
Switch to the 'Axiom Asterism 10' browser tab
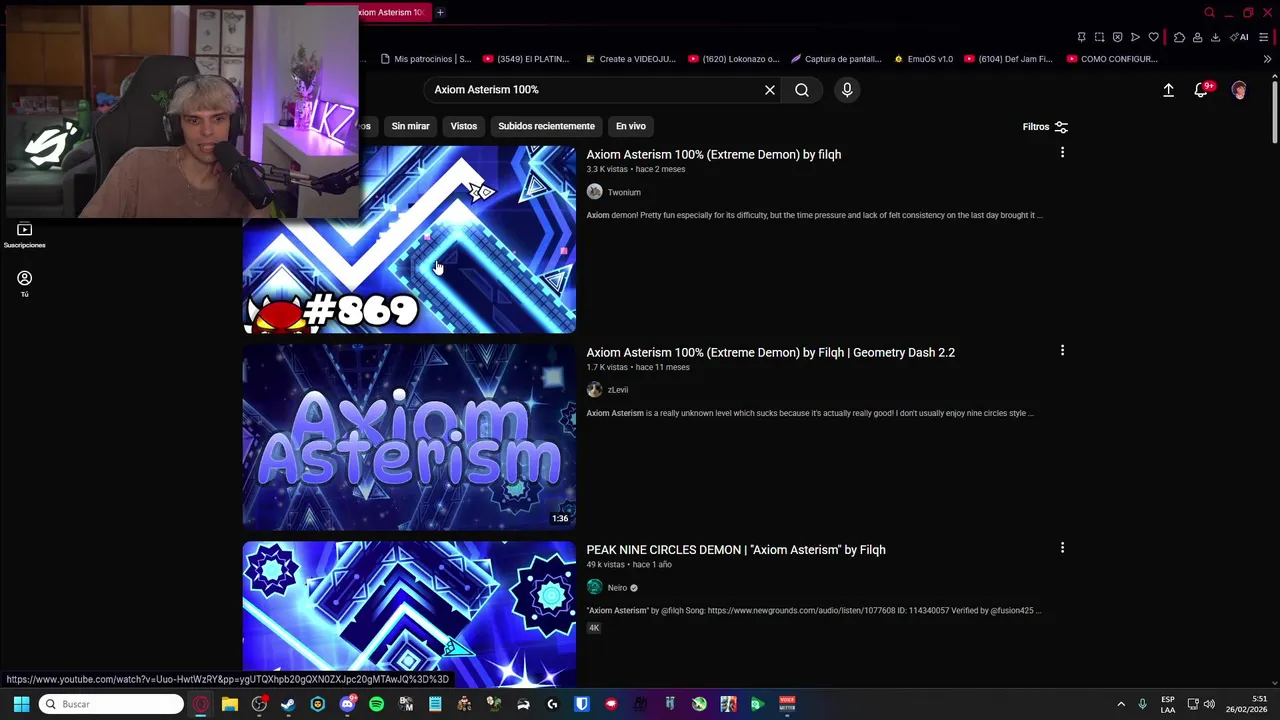392,12
